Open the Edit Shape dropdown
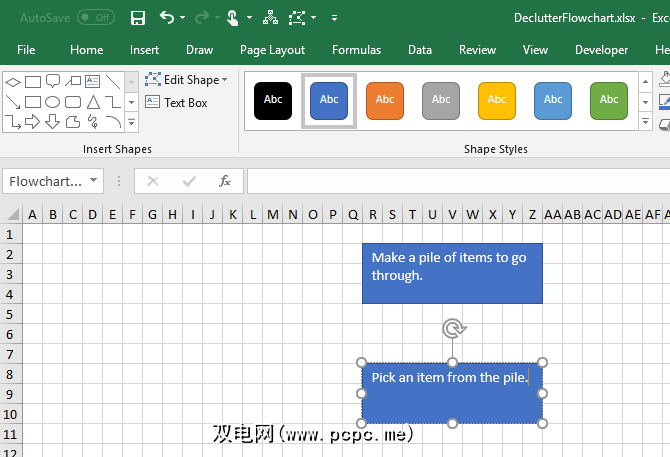670x457 pixels. click(187, 80)
